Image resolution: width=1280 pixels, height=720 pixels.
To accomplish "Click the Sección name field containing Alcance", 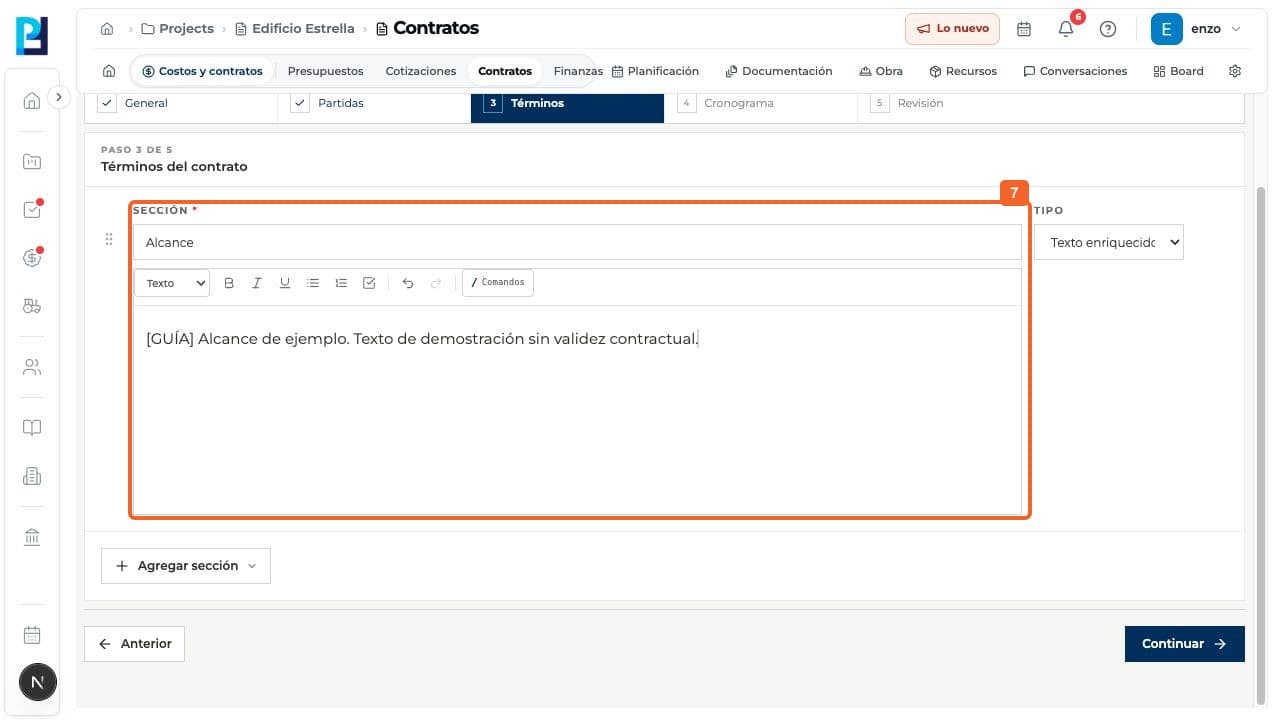I will [x=577, y=242].
